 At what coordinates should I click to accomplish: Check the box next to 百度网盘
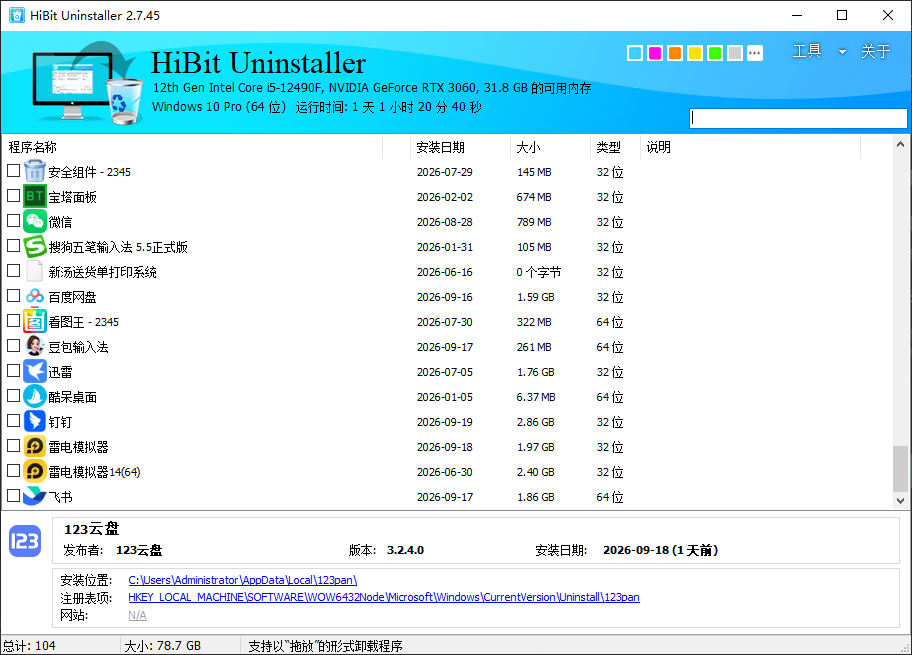coord(13,296)
